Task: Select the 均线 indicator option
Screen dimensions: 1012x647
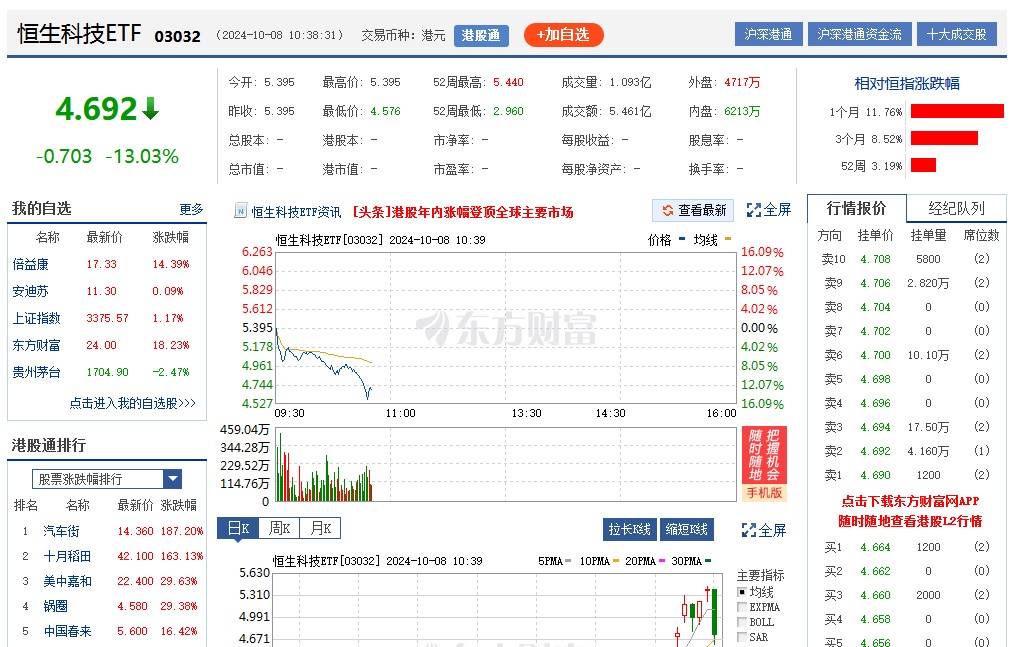Action: [742, 592]
